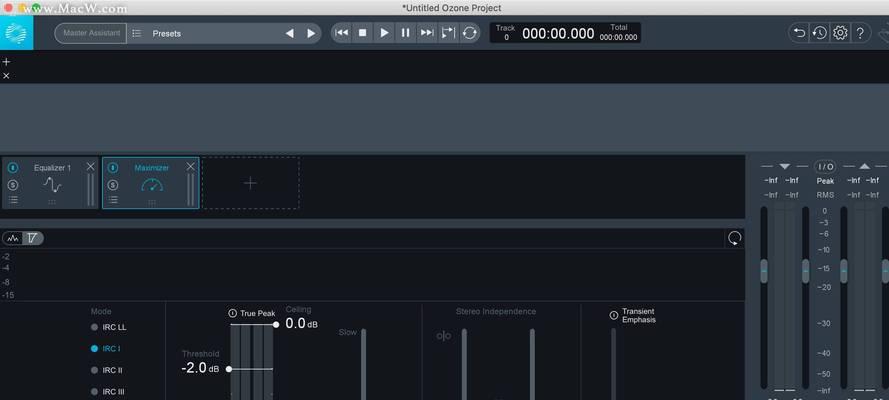Image resolution: width=889 pixels, height=400 pixels.
Task: Click the time counter display 000:00.000
Action: click(x=558, y=33)
